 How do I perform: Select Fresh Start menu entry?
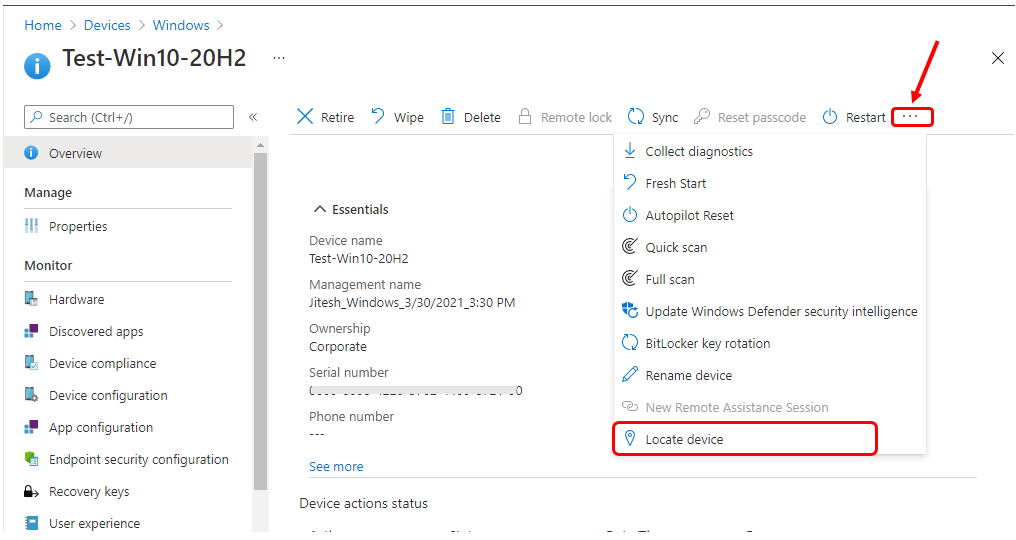tap(770, 183)
